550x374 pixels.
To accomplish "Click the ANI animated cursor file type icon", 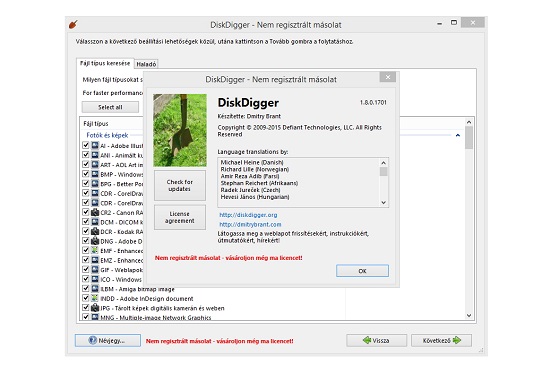I will pyautogui.click(x=95, y=155).
